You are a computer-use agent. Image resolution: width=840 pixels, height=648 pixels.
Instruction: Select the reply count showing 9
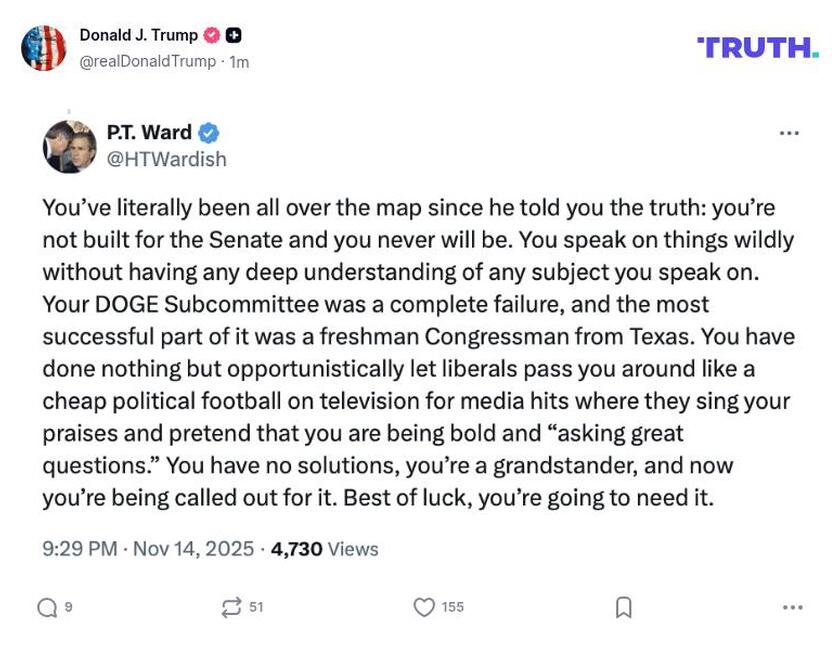(66, 604)
